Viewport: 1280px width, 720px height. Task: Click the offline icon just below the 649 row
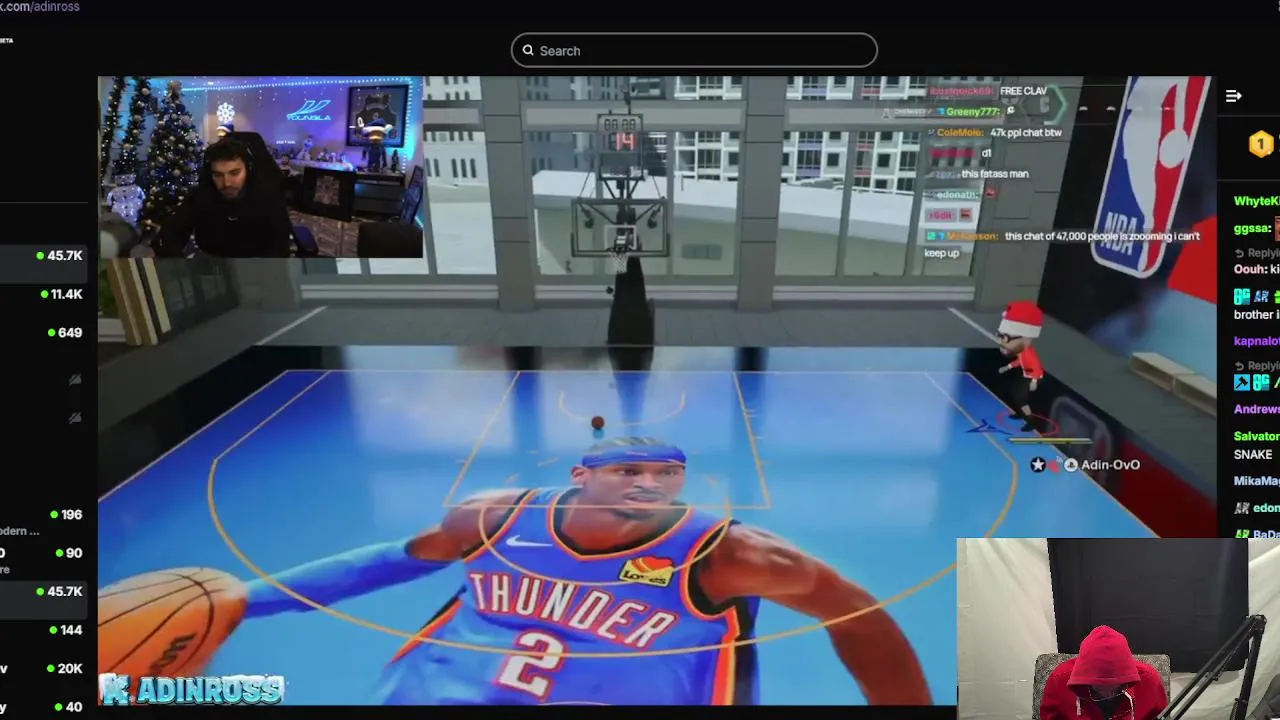(x=74, y=380)
